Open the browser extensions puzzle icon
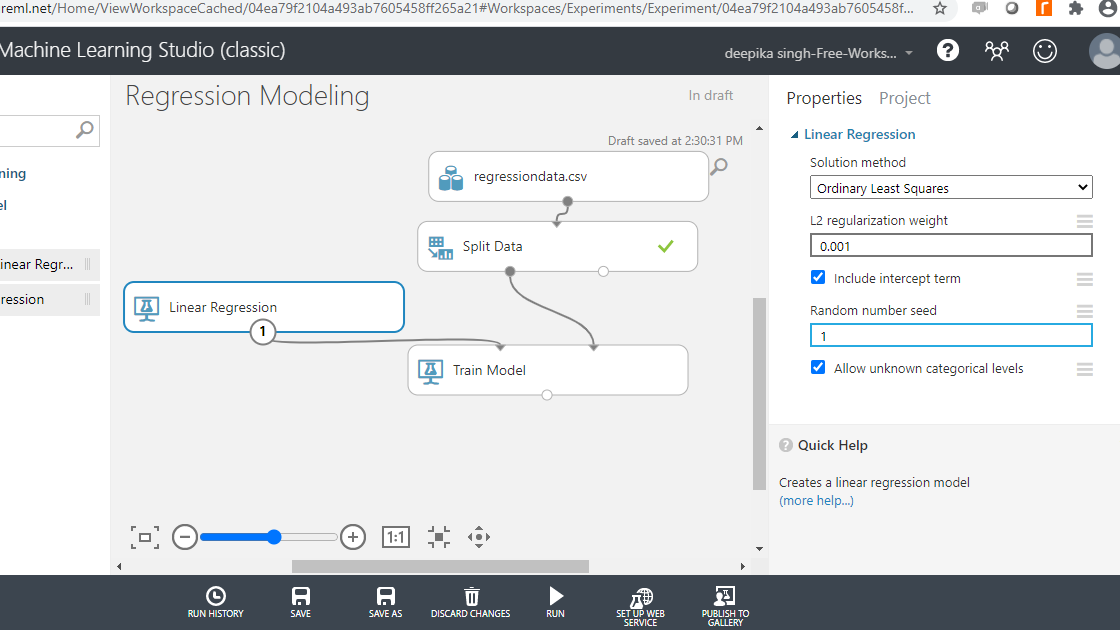 tap(1075, 9)
